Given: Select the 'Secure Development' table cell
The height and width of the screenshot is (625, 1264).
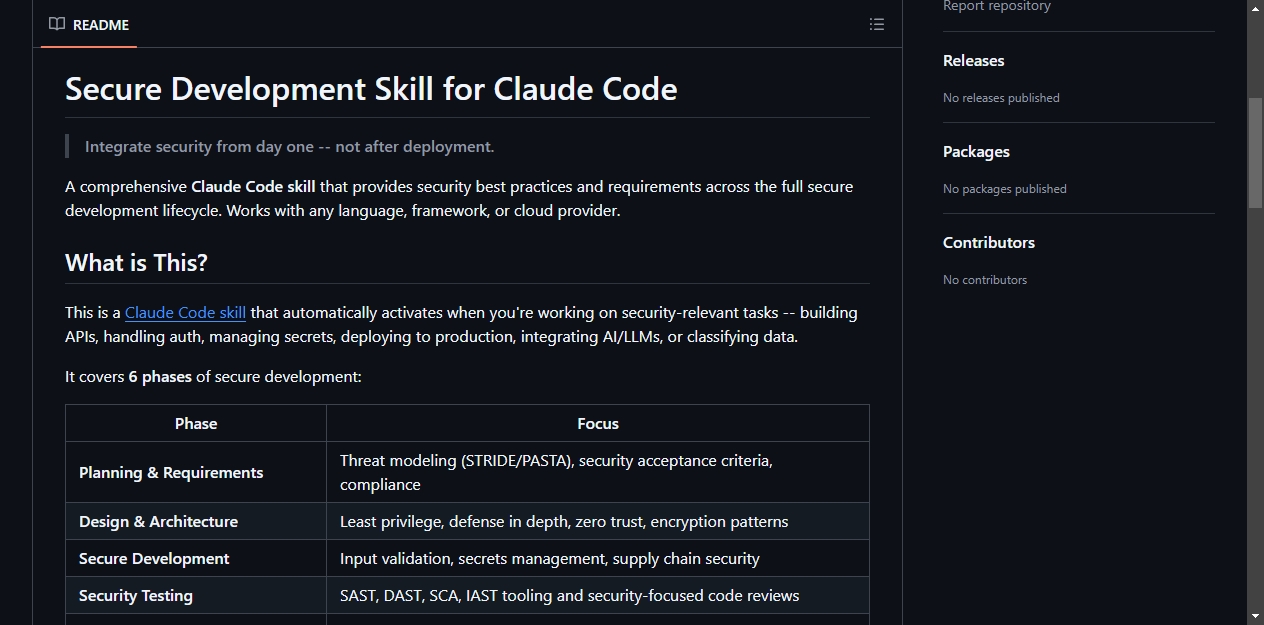Looking at the screenshot, I should (x=196, y=558).
